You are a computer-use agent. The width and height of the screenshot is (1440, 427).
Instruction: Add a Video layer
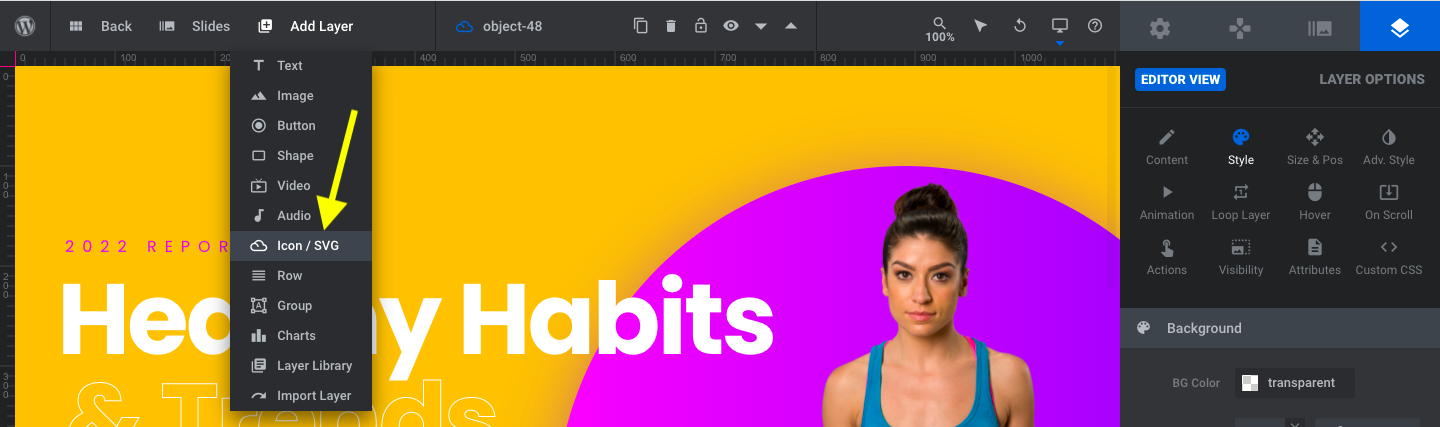point(300,185)
